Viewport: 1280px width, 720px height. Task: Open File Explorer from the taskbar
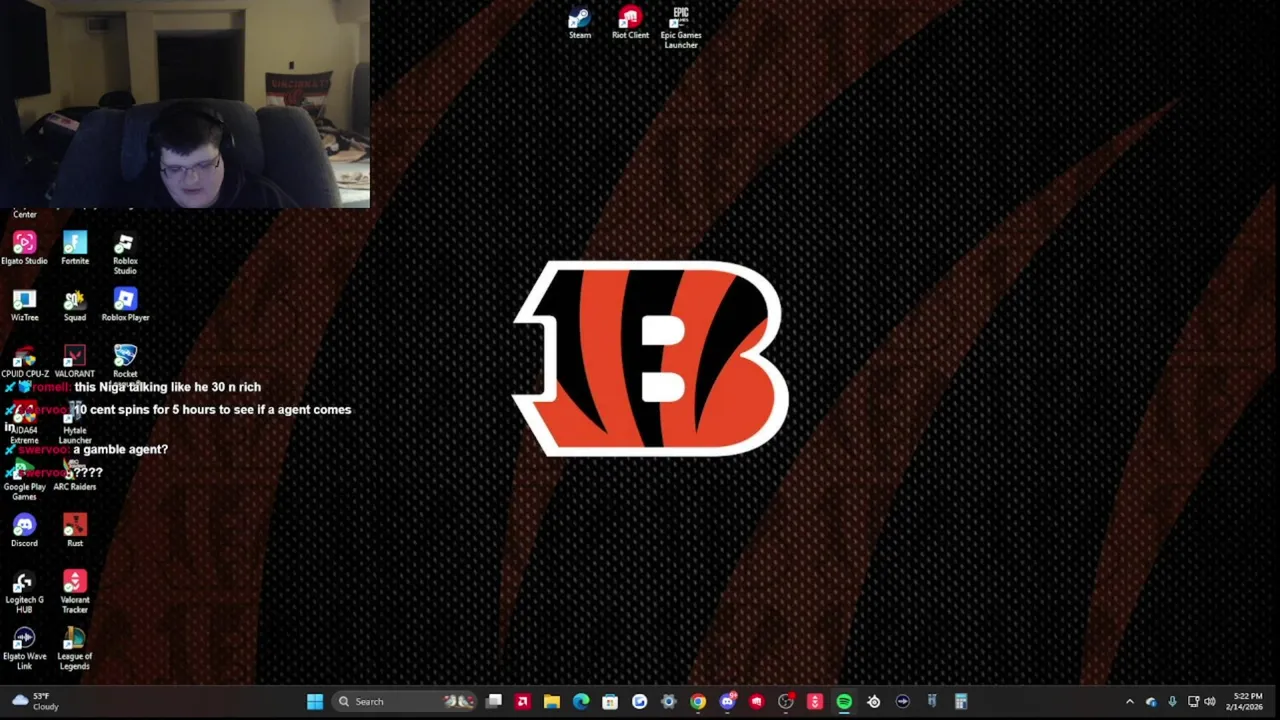551,702
